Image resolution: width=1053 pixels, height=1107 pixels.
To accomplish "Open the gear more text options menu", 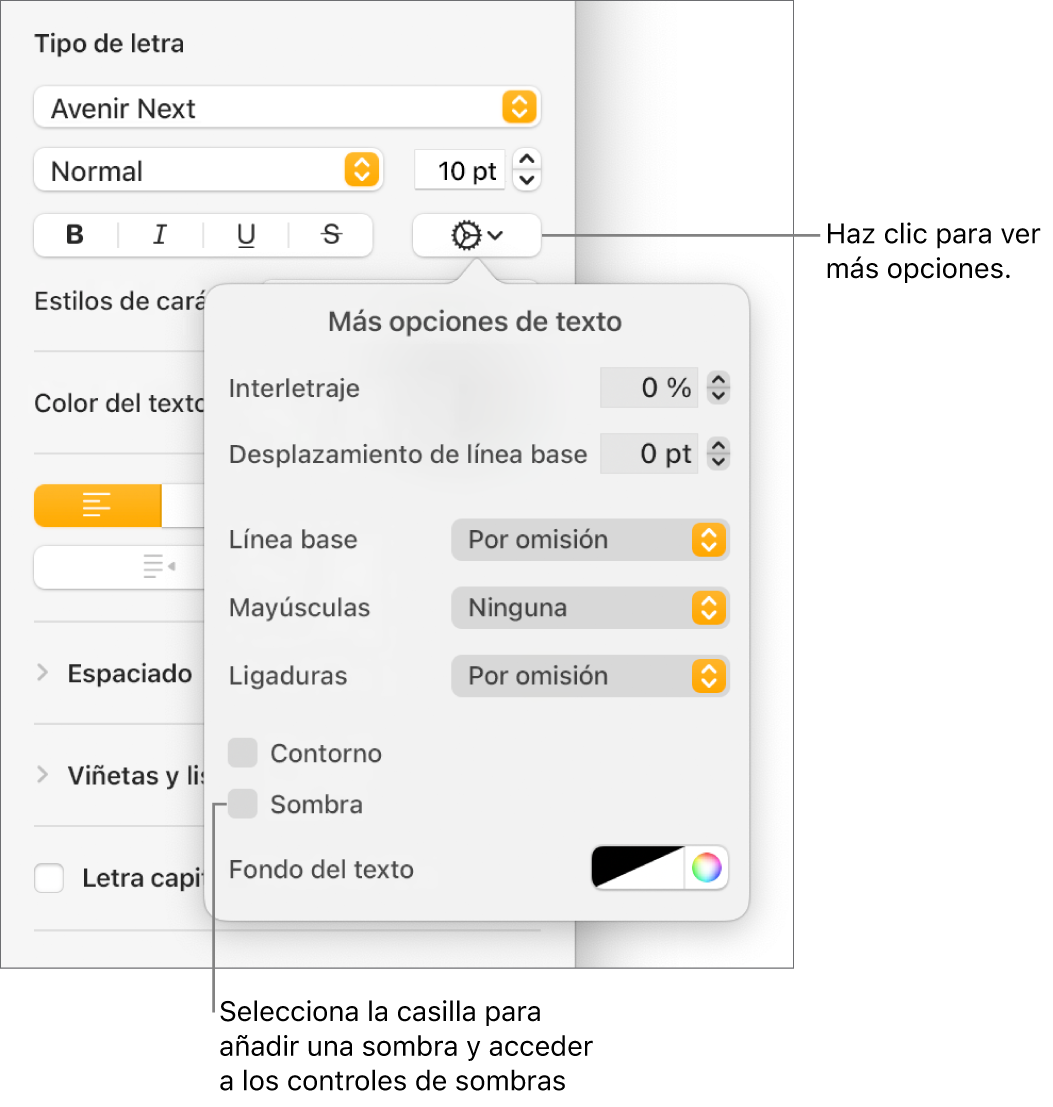I will 477,235.
